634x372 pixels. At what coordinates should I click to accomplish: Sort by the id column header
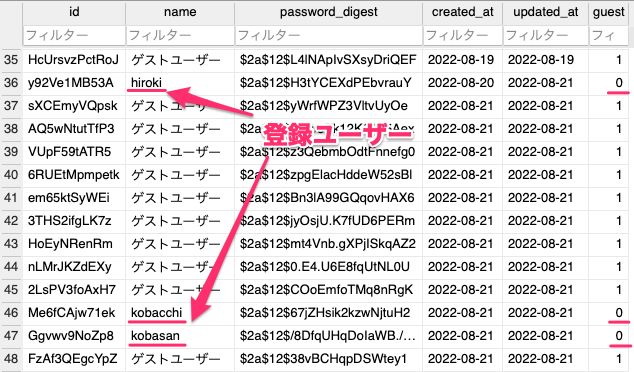point(74,12)
